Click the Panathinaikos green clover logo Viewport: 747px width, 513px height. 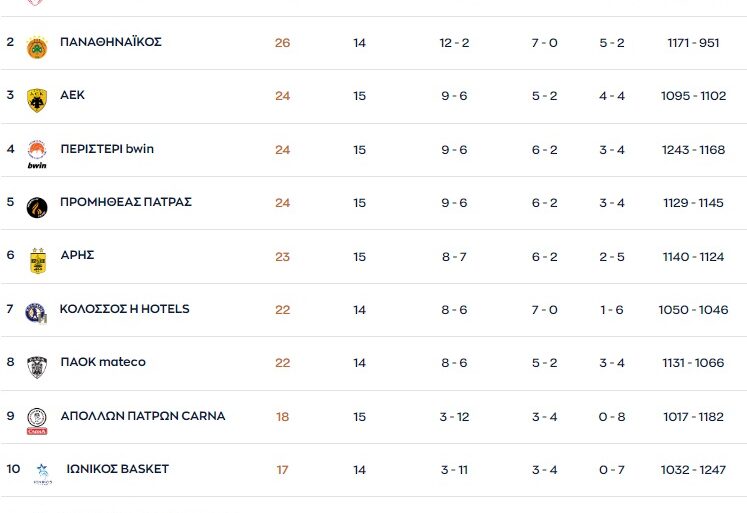coord(37,46)
